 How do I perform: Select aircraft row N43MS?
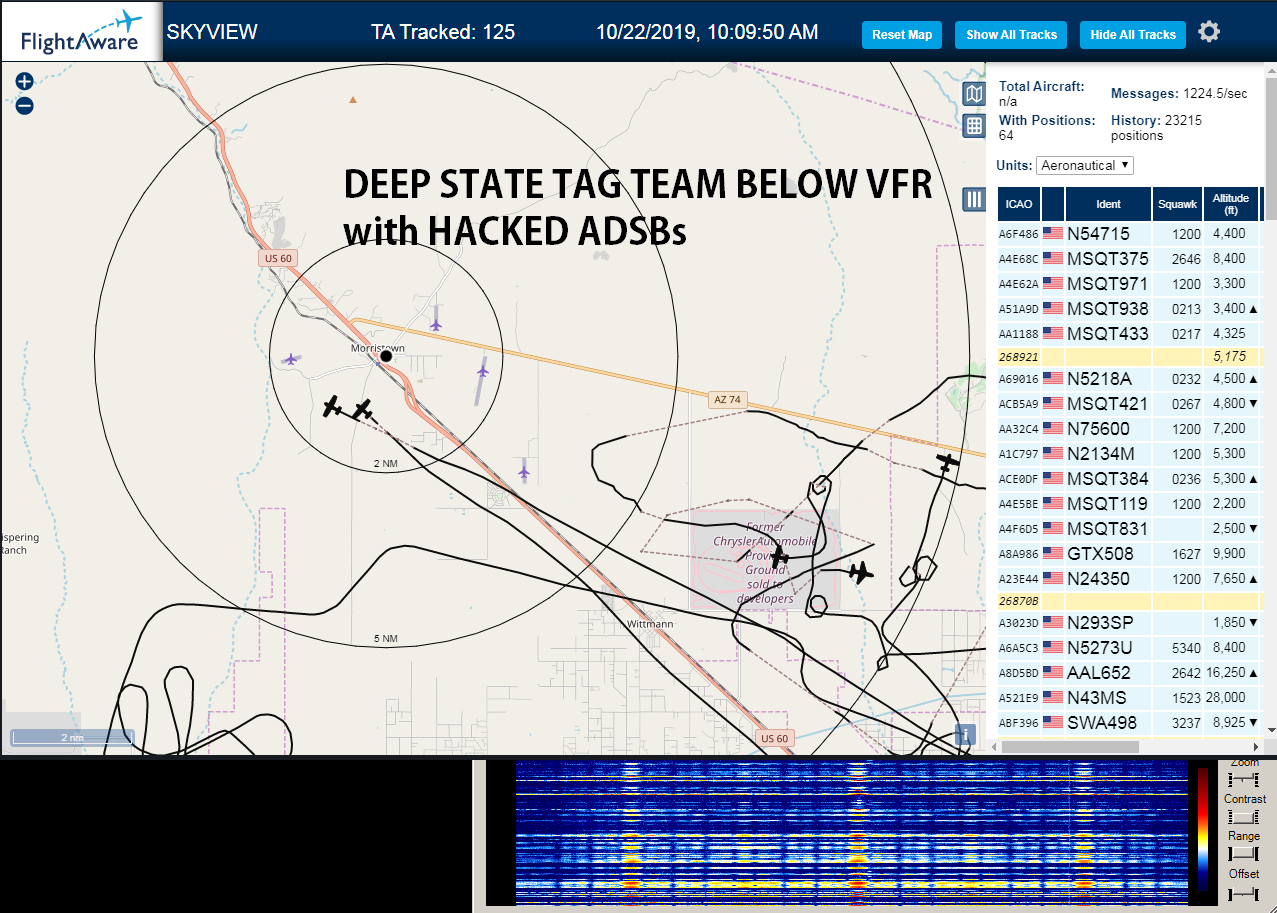pyautogui.click(x=1129, y=697)
